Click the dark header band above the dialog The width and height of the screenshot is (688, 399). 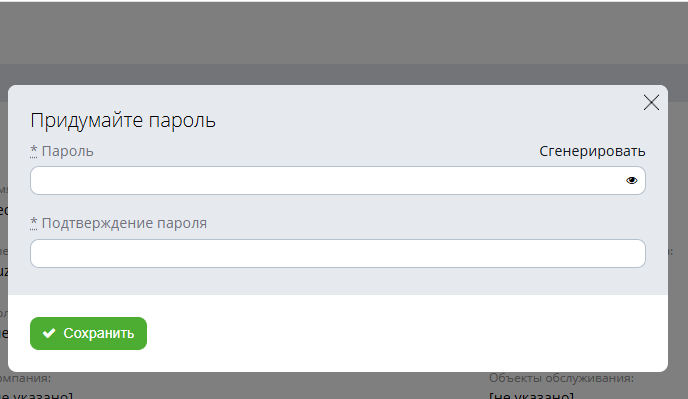pos(344,74)
